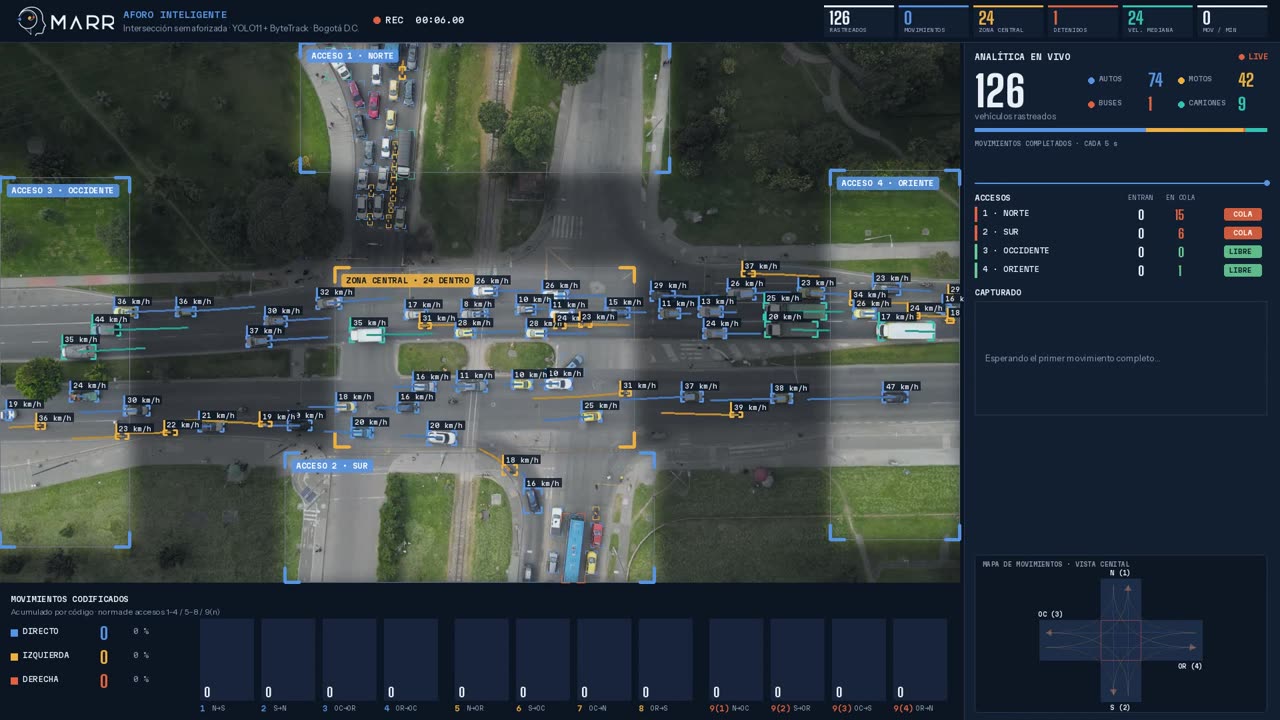Open the 0 MOVIMIENTOS stat card
This screenshot has width=1280, height=720.
tap(934, 21)
